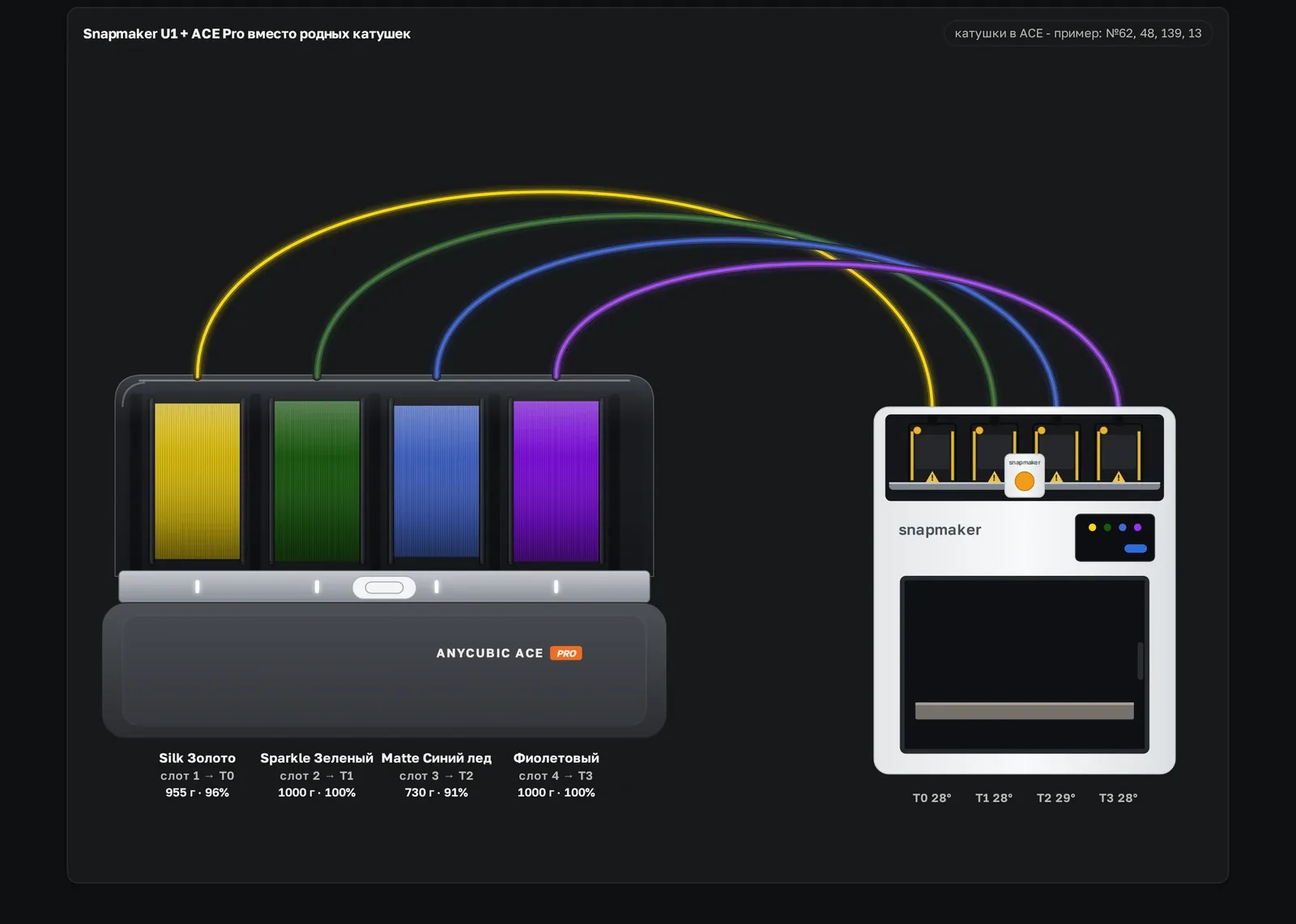Select the blue Matte Синий лед spool
The height and width of the screenshot is (924, 1296).
pyautogui.click(x=437, y=481)
